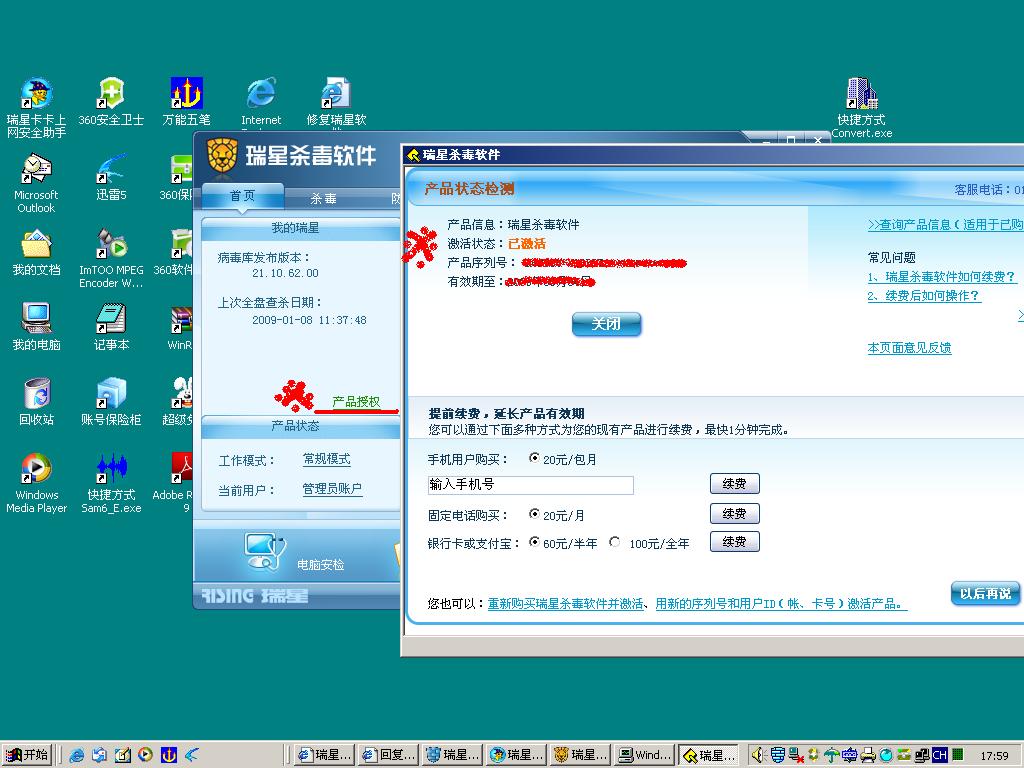Open 瑞星杀毒软件如何续费 FAQ link
Viewport: 1024px width, 768px height.
(x=942, y=277)
